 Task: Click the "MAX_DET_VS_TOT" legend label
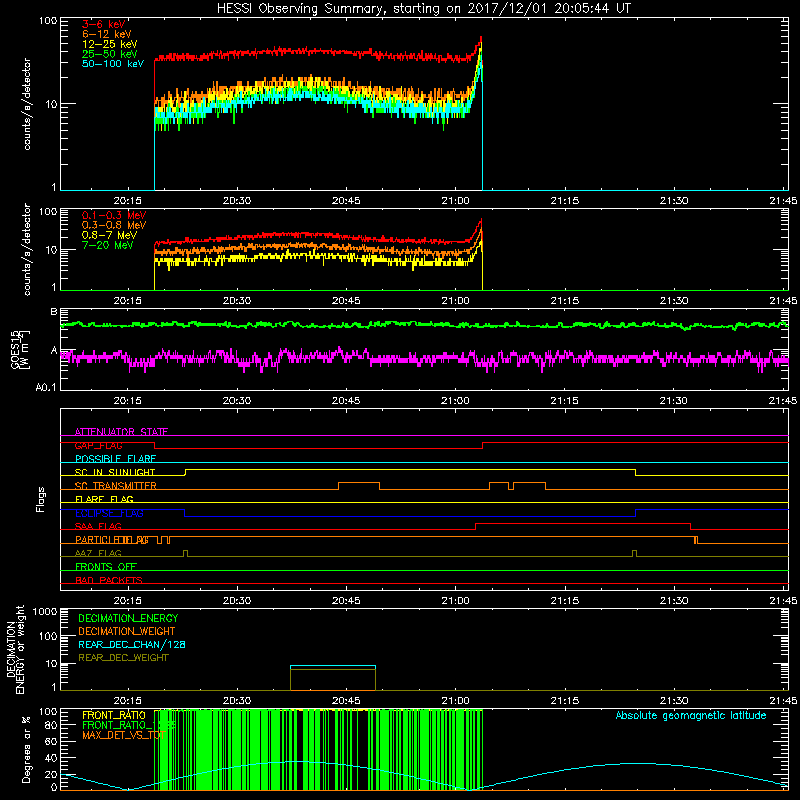pyautogui.click(x=123, y=735)
